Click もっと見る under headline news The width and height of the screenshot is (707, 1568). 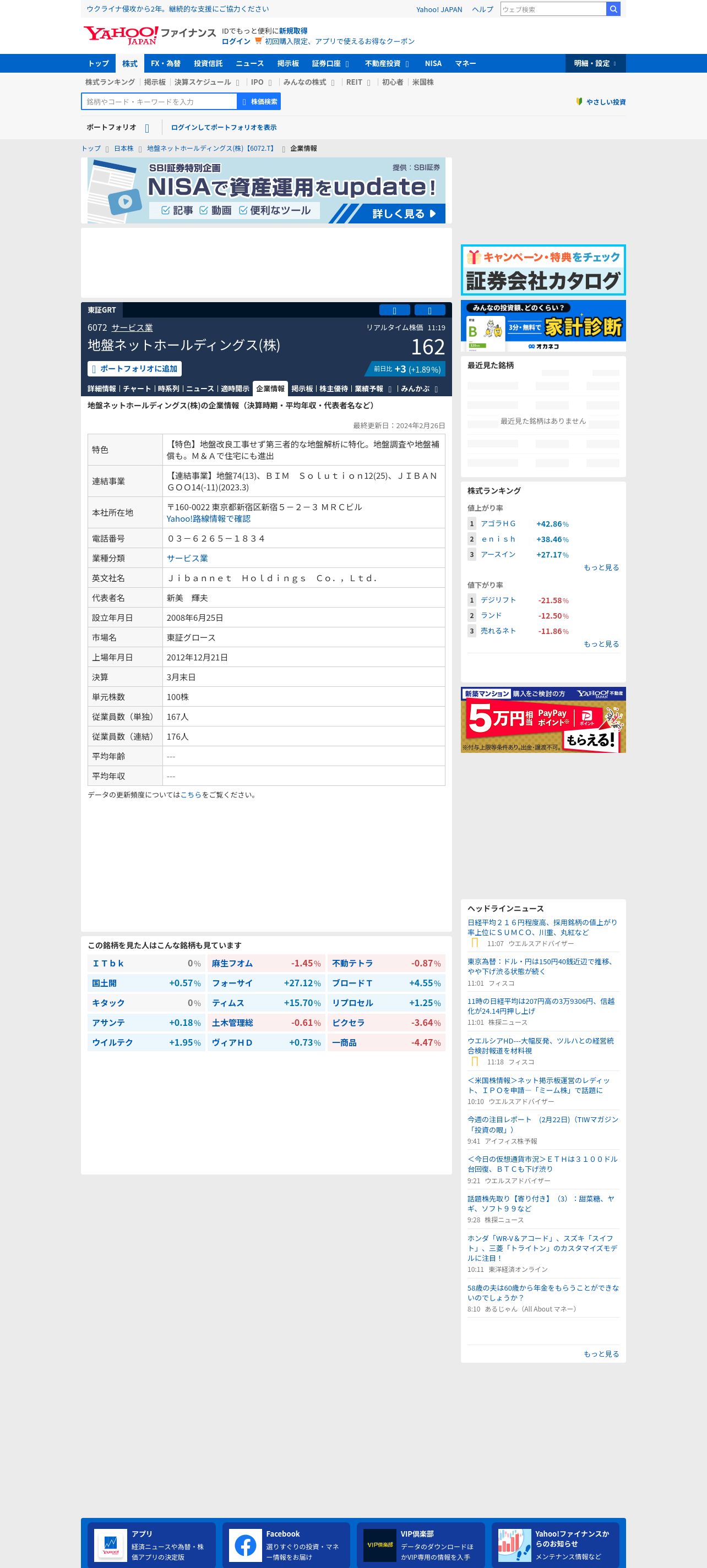601,1354
